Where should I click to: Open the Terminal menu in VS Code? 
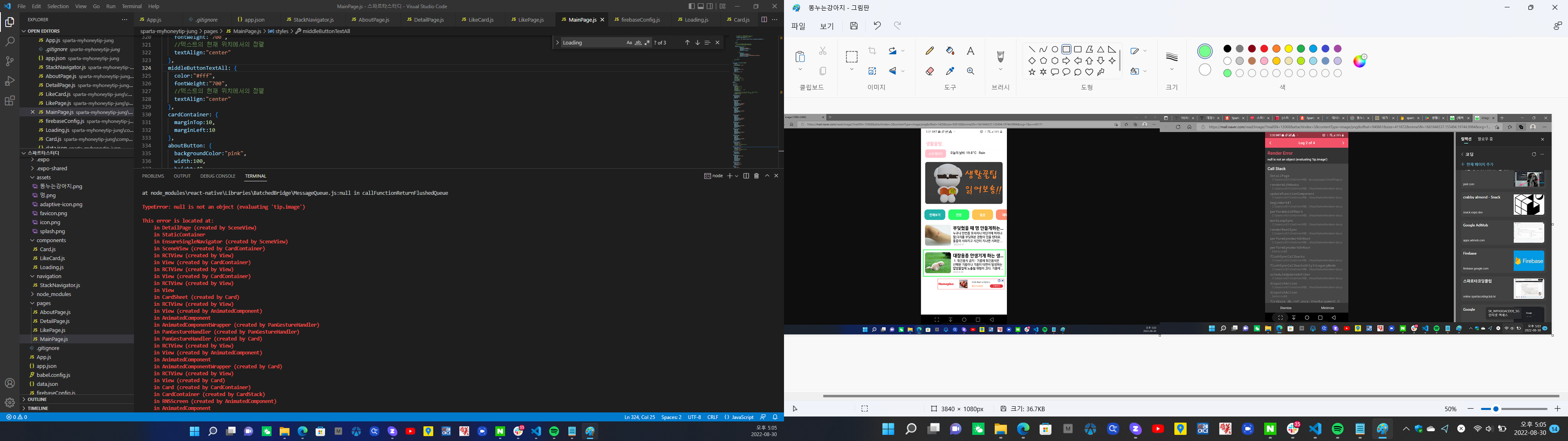click(x=131, y=6)
